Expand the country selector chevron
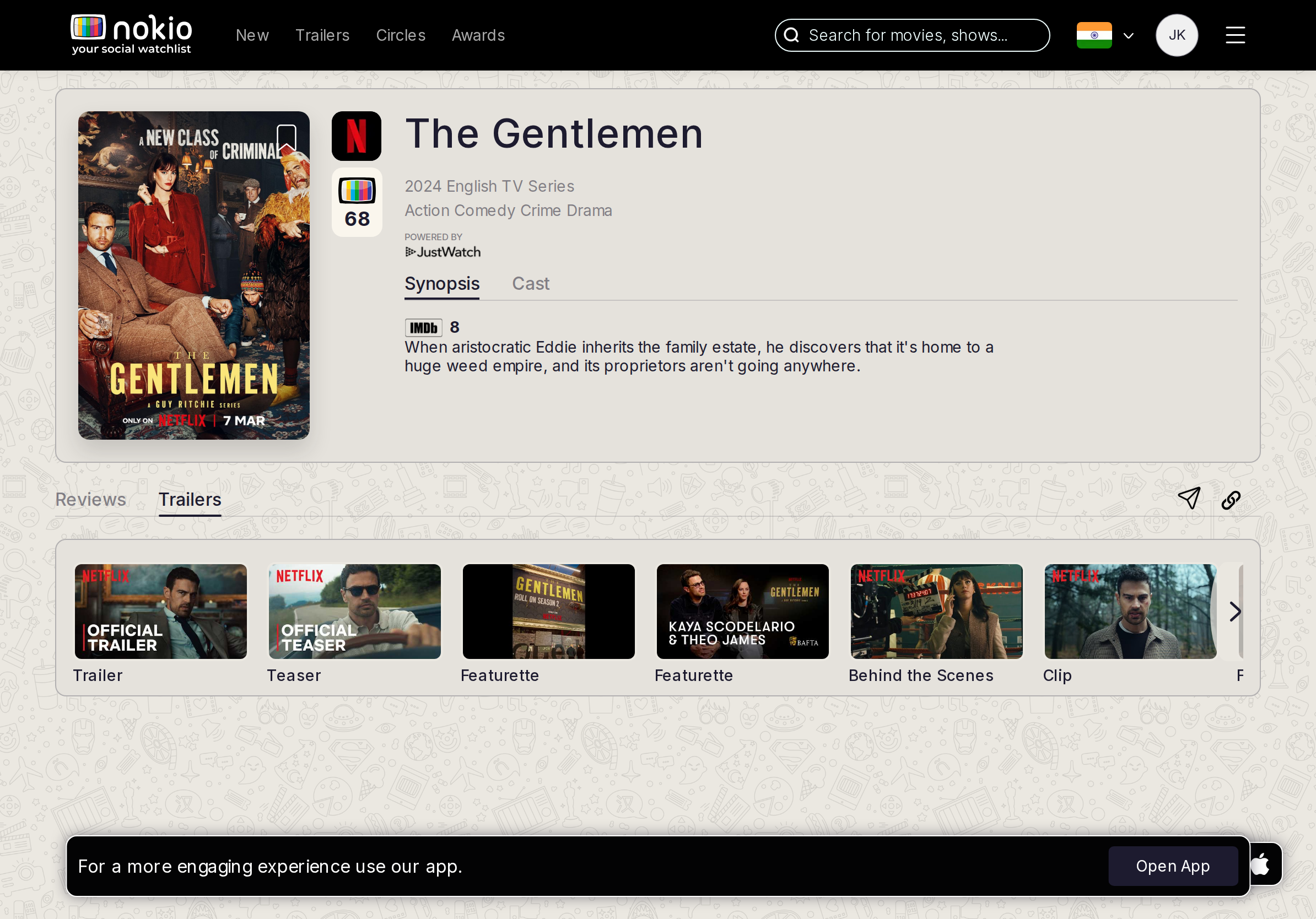 coord(1129,36)
